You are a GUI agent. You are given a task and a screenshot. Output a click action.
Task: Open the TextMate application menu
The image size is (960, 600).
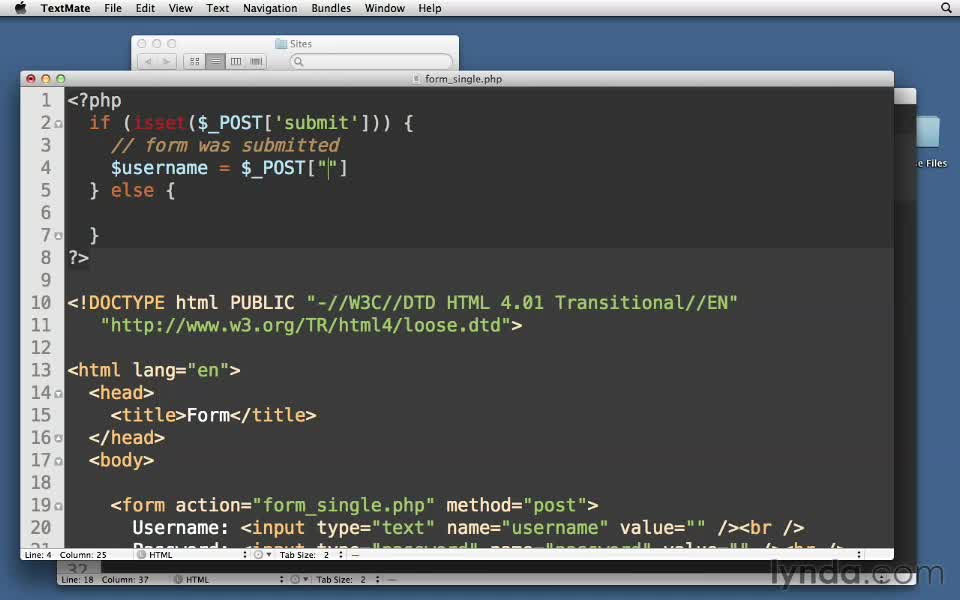66,8
